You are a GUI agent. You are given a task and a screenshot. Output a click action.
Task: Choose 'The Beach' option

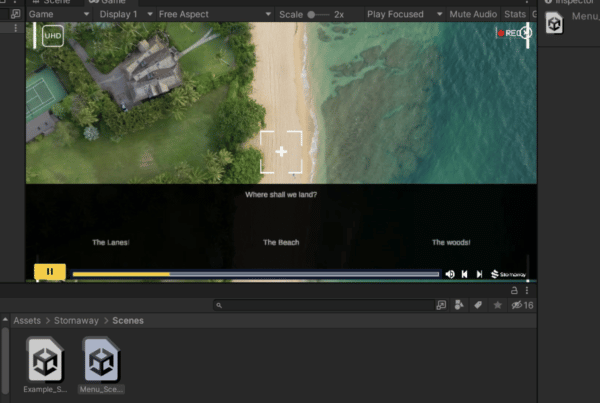click(x=281, y=242)
